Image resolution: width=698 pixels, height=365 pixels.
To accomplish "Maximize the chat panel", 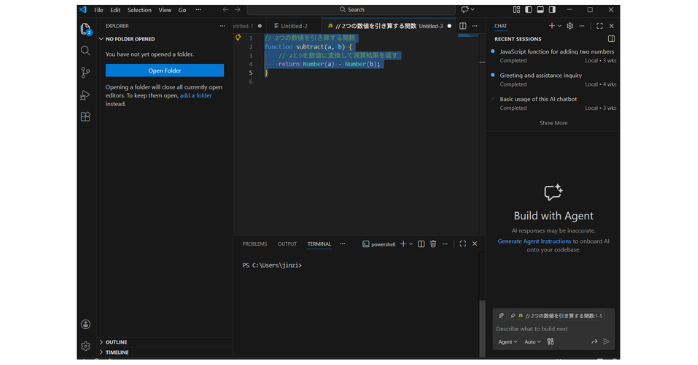I will (x=600, y=26).
